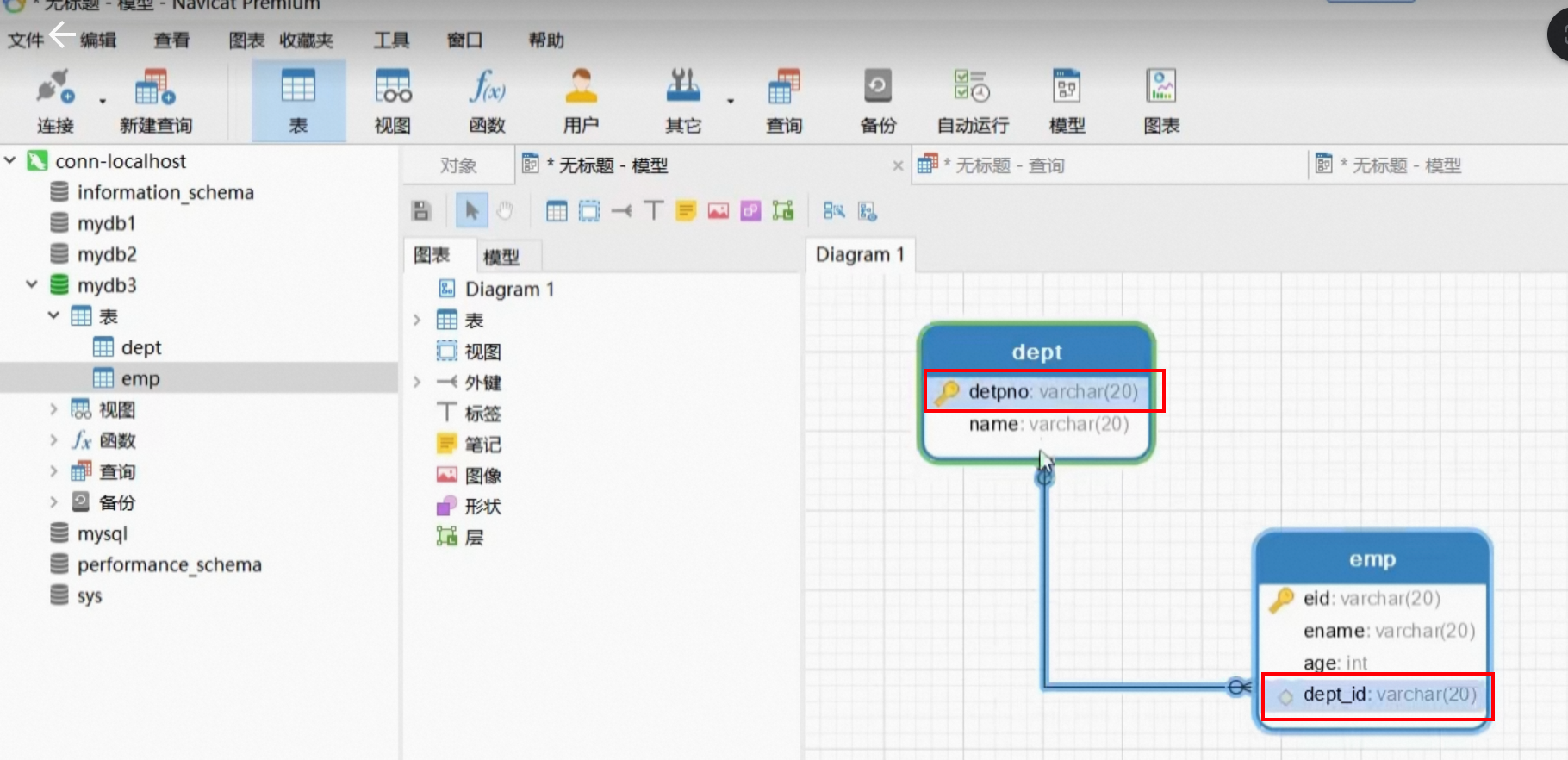The height and width of the screenshot is (760, 1568).
Task: Expand the Tables (表) node in model tree
Action: pos(417,320)
